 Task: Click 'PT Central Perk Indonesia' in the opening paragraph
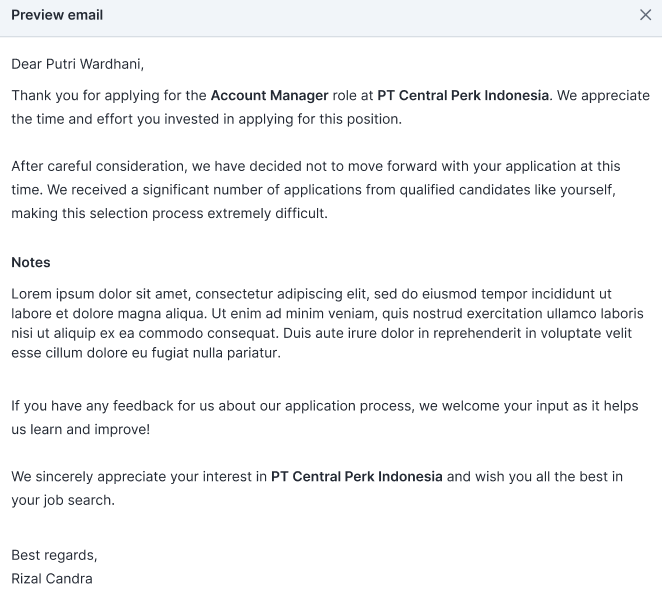[463, 96]
